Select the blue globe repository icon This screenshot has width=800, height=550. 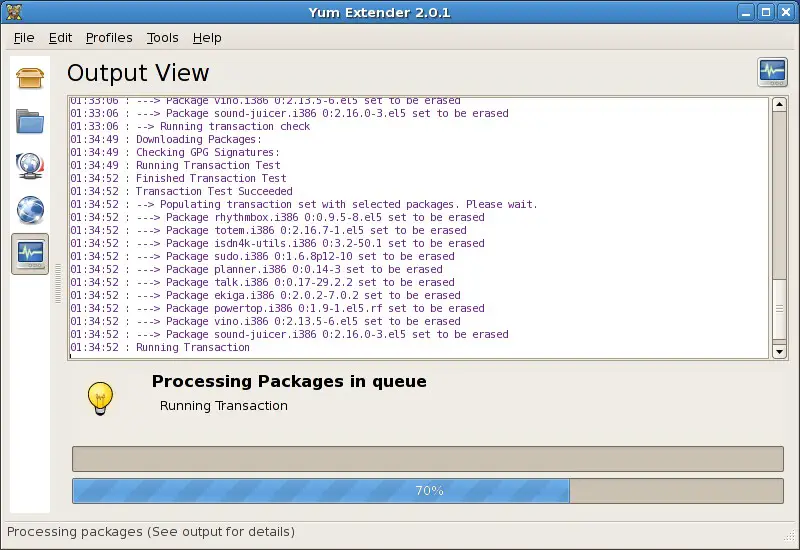point(30,210)
